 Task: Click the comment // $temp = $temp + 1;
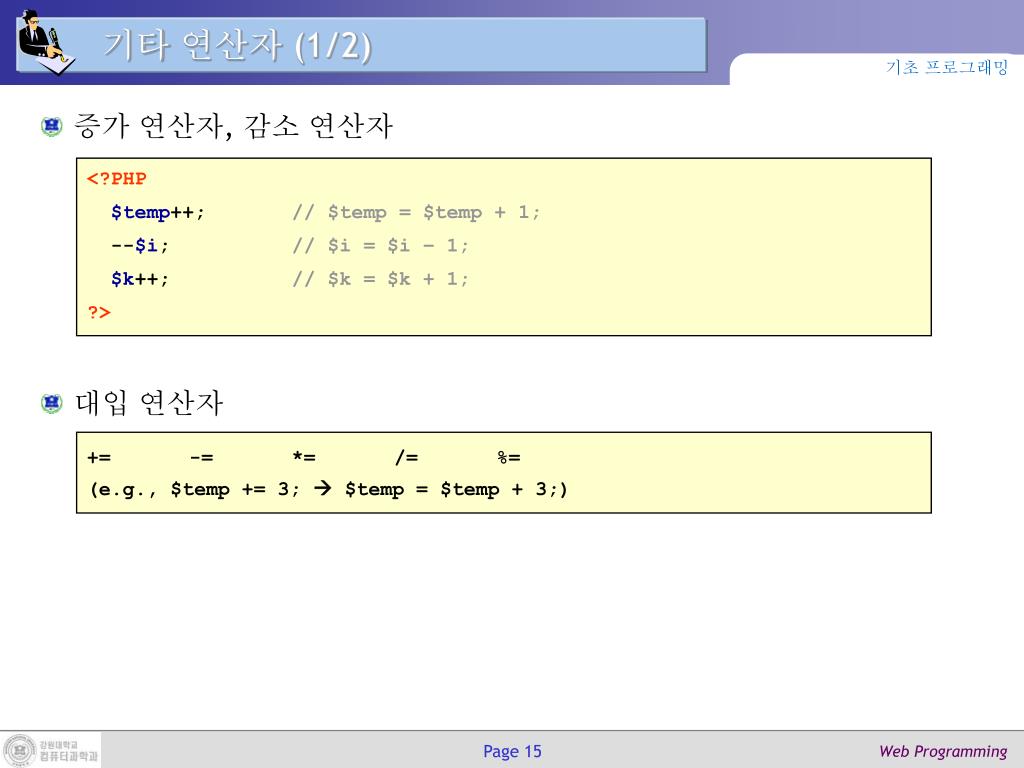416,213
